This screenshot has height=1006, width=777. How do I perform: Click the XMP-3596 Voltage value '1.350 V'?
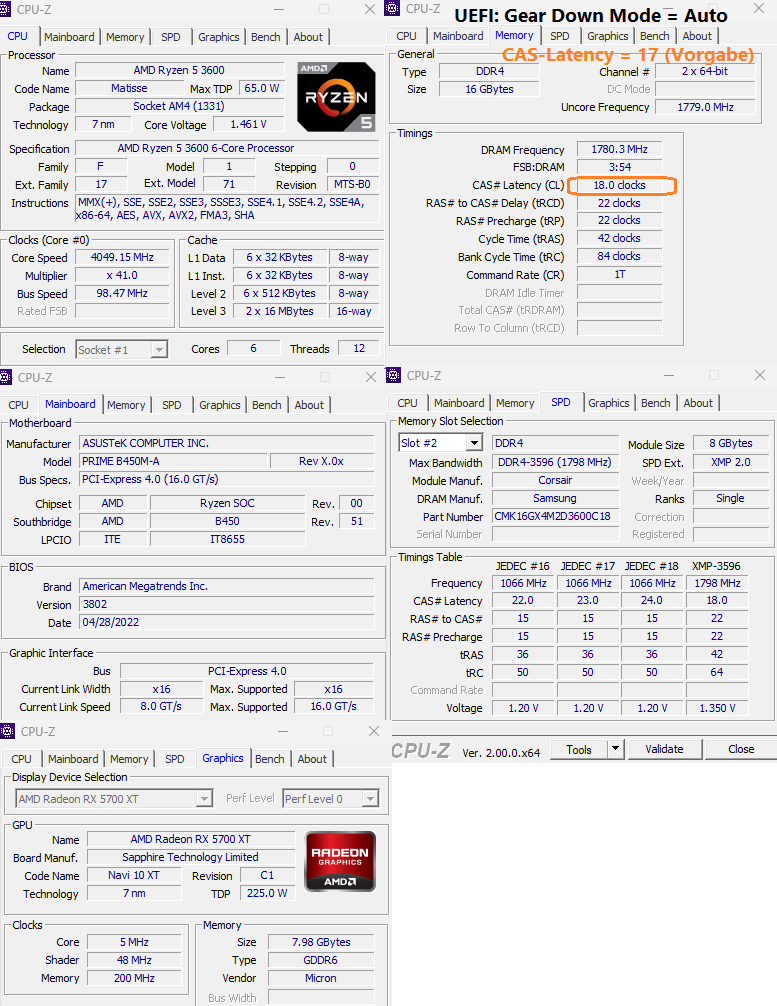coord(717,708)
